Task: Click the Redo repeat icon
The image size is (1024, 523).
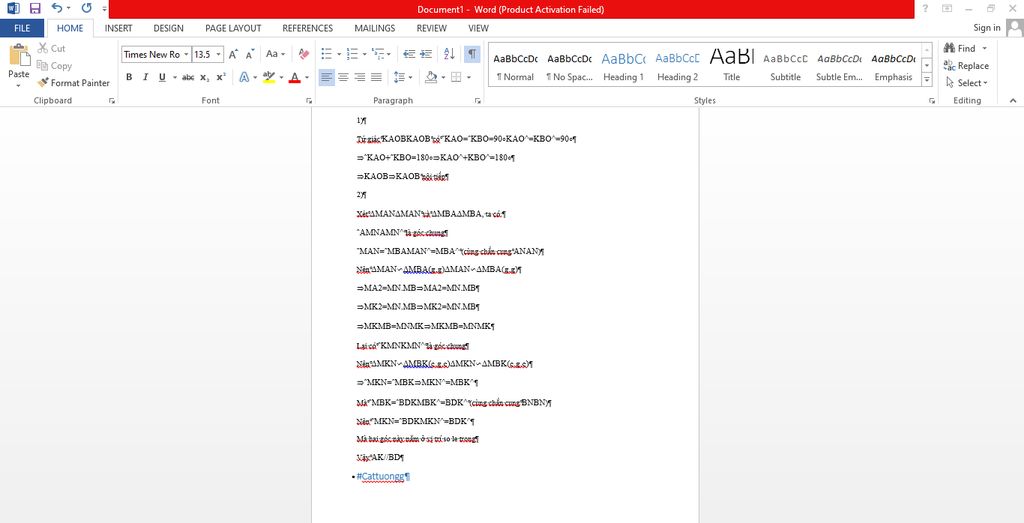Action: tap(86, 8)
